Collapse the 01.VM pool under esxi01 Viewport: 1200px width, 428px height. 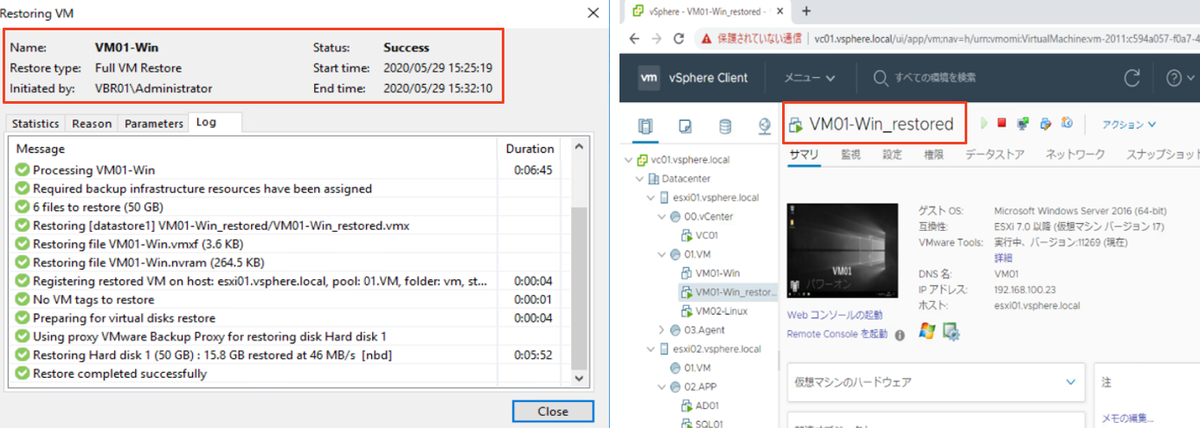pyautogui.click(x=661, y=254)
